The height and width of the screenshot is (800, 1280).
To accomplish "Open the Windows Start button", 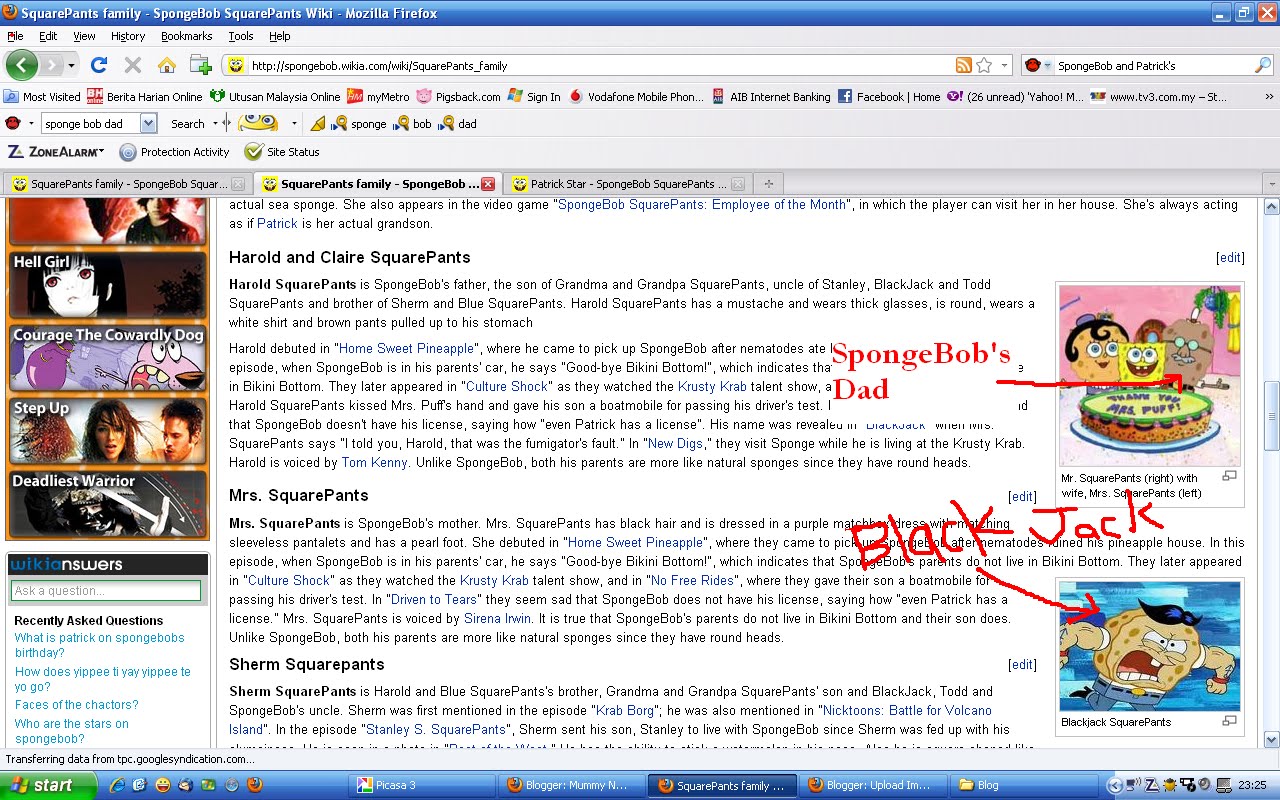I will [48, 785].
